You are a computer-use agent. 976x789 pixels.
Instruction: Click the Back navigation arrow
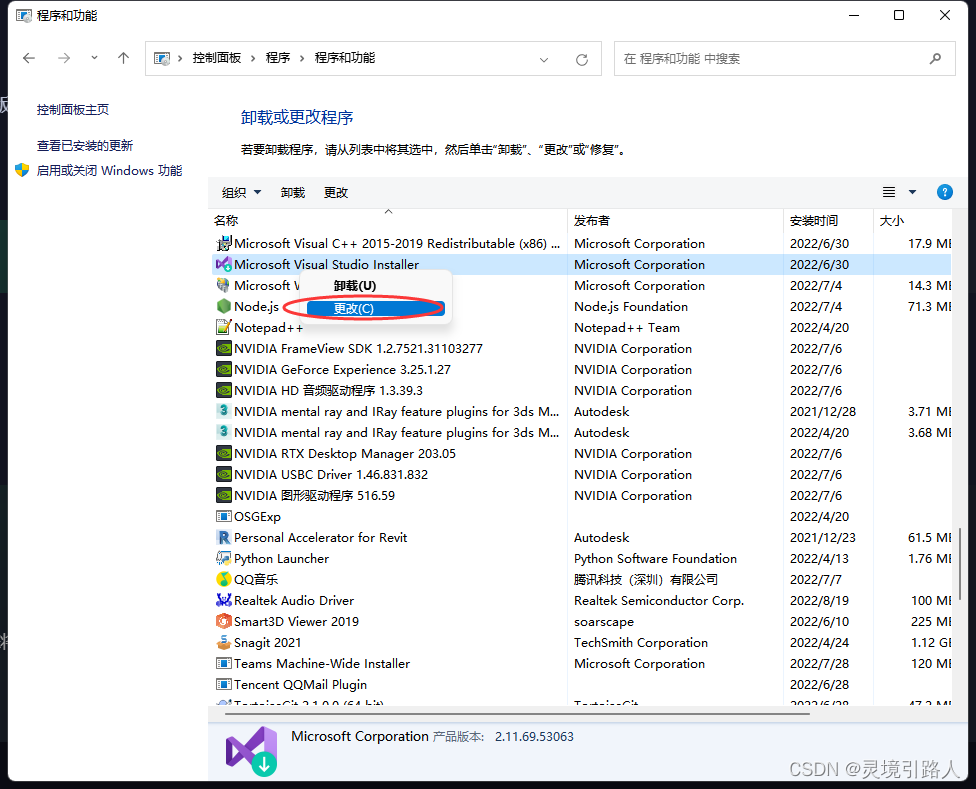29,58
